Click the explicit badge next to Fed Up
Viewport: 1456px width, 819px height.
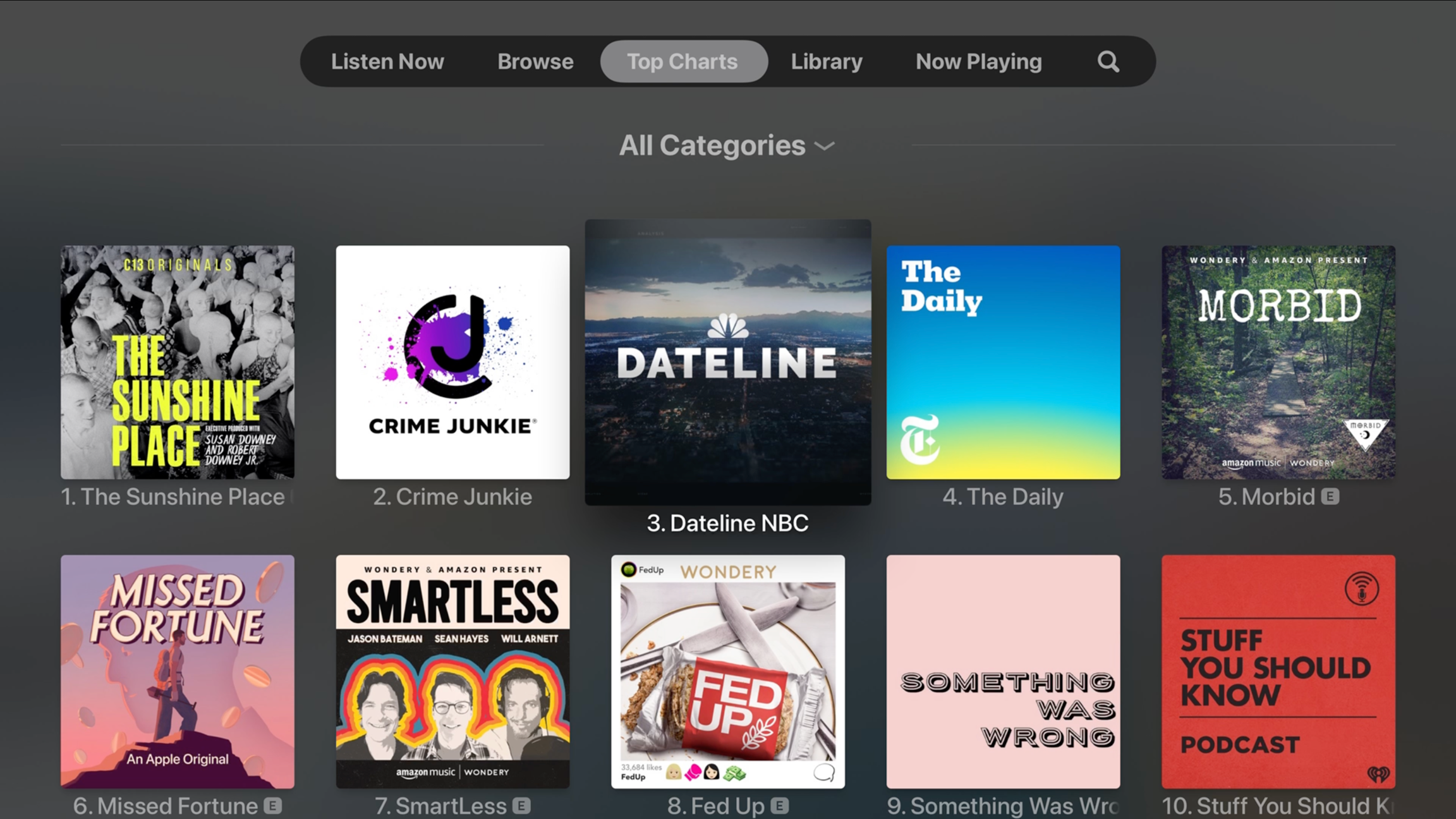click(x=780, y=806)
